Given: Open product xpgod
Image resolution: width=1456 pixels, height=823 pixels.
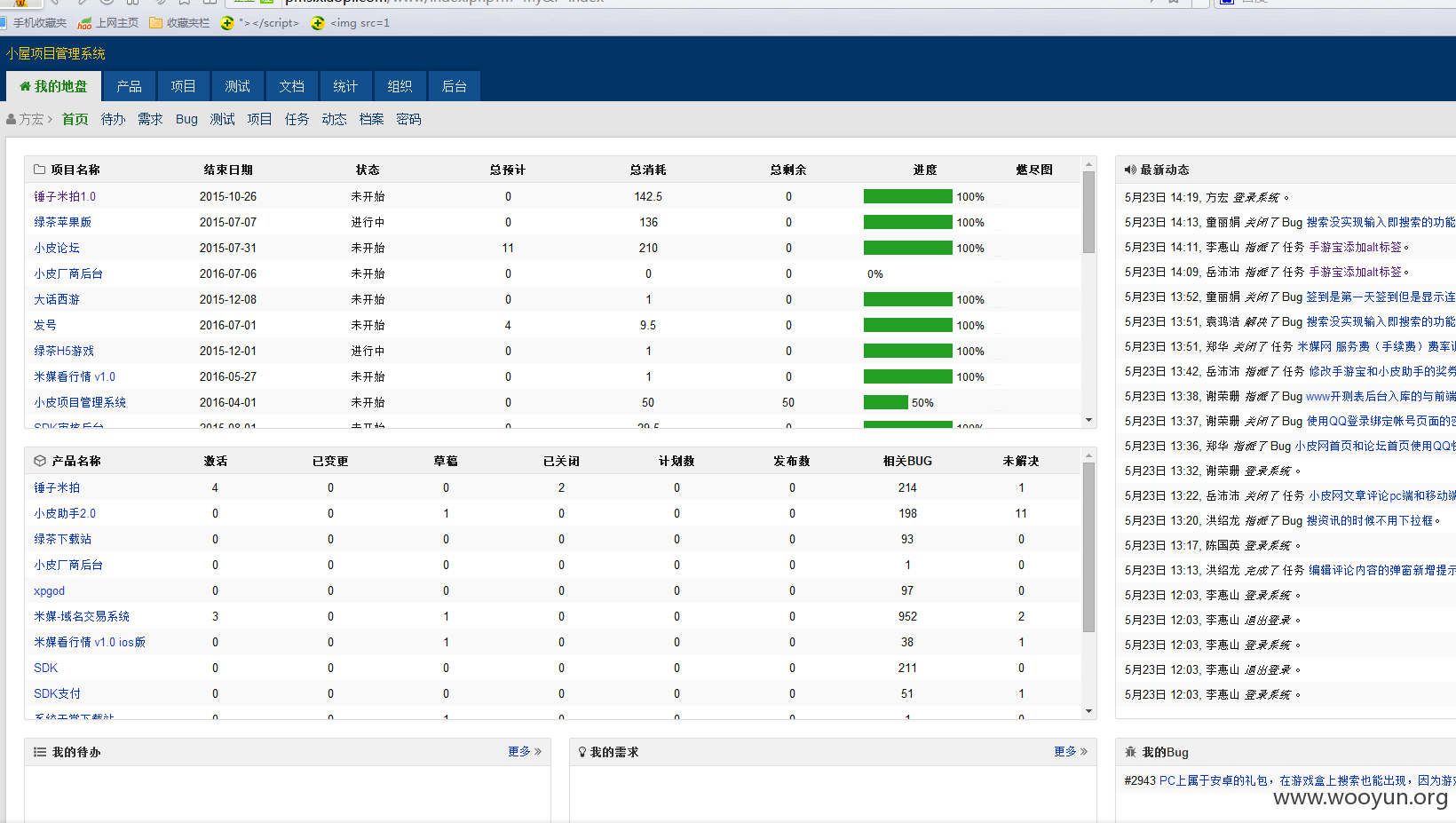Looking at the screenshot, I should coord(49,590).
